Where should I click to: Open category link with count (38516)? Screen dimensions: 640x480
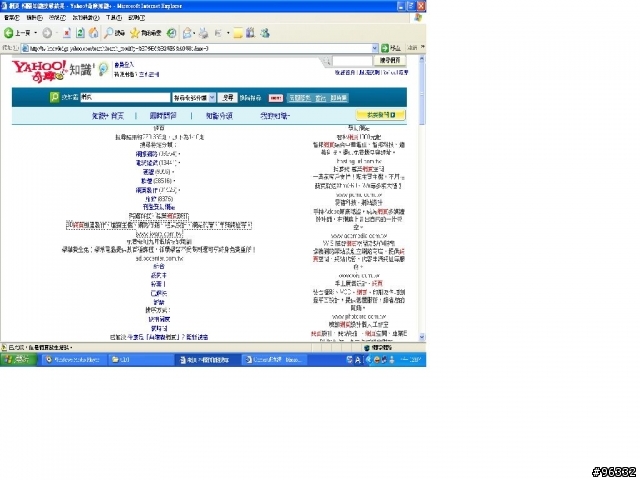point(148,181)
